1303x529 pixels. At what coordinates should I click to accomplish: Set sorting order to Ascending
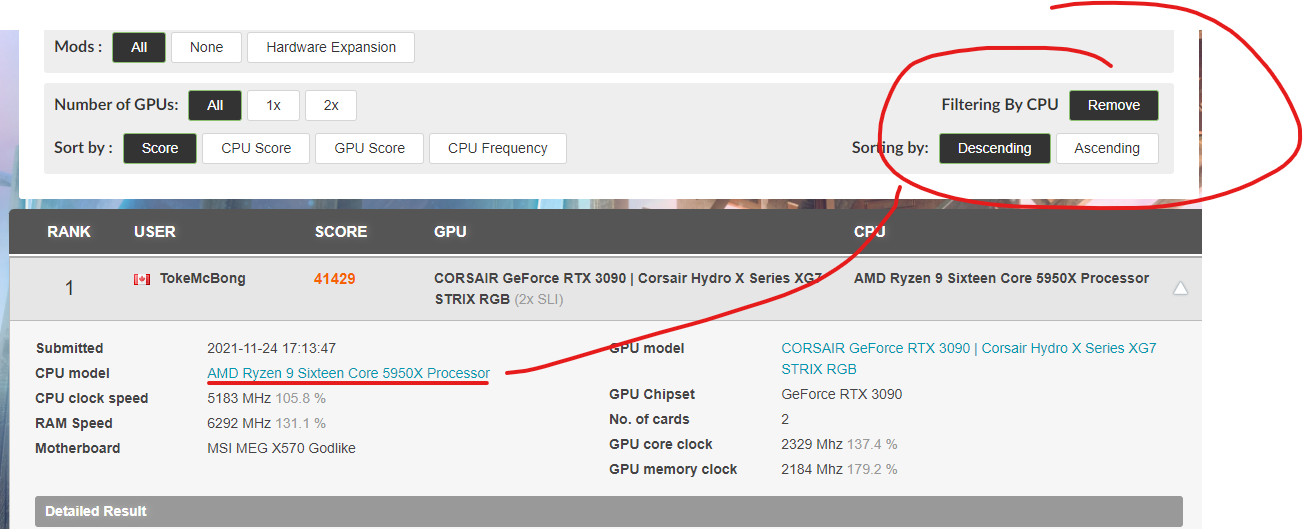[x=1107, y=148]
